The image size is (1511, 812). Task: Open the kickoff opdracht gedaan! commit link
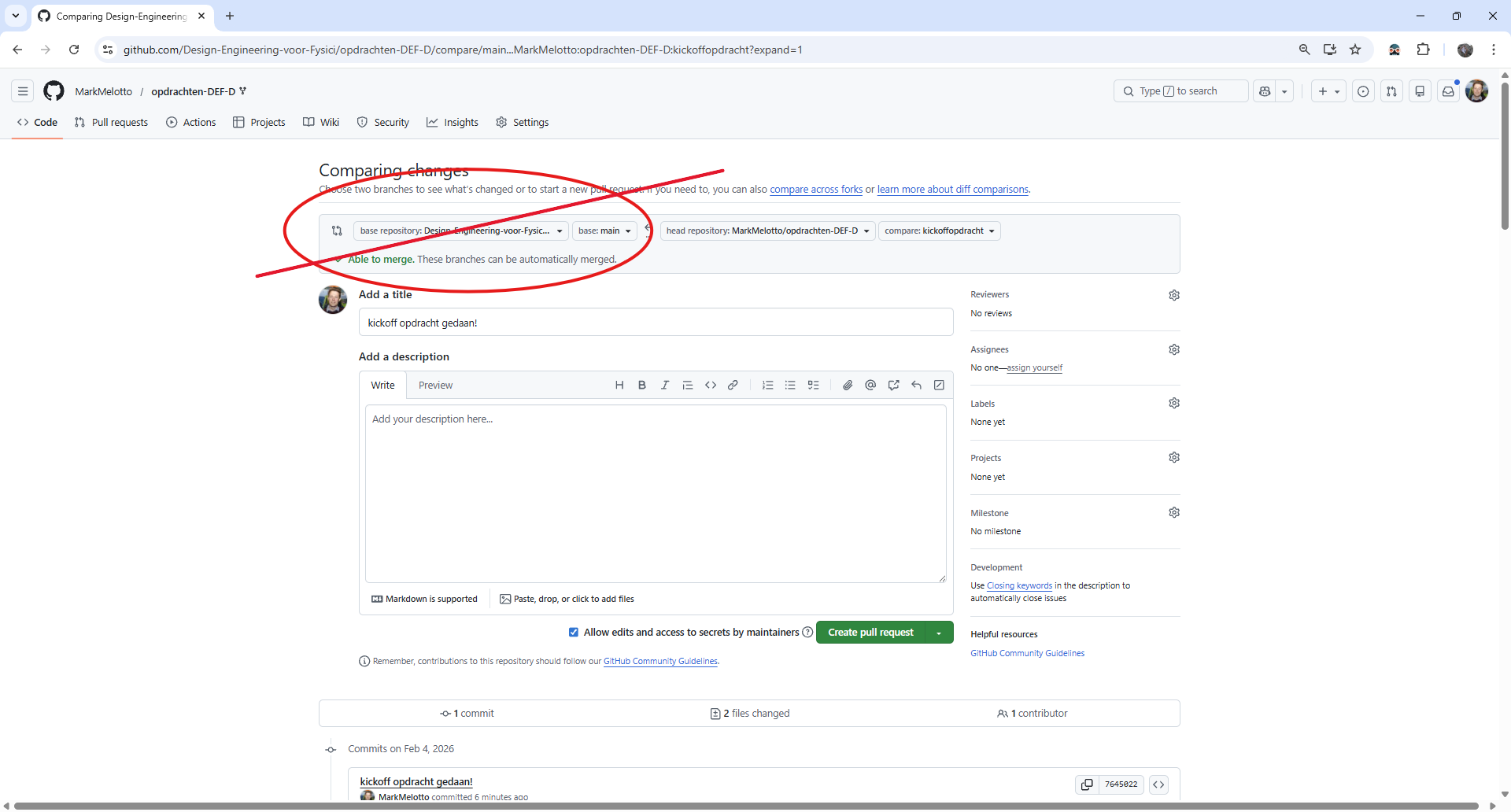(416, 781)
